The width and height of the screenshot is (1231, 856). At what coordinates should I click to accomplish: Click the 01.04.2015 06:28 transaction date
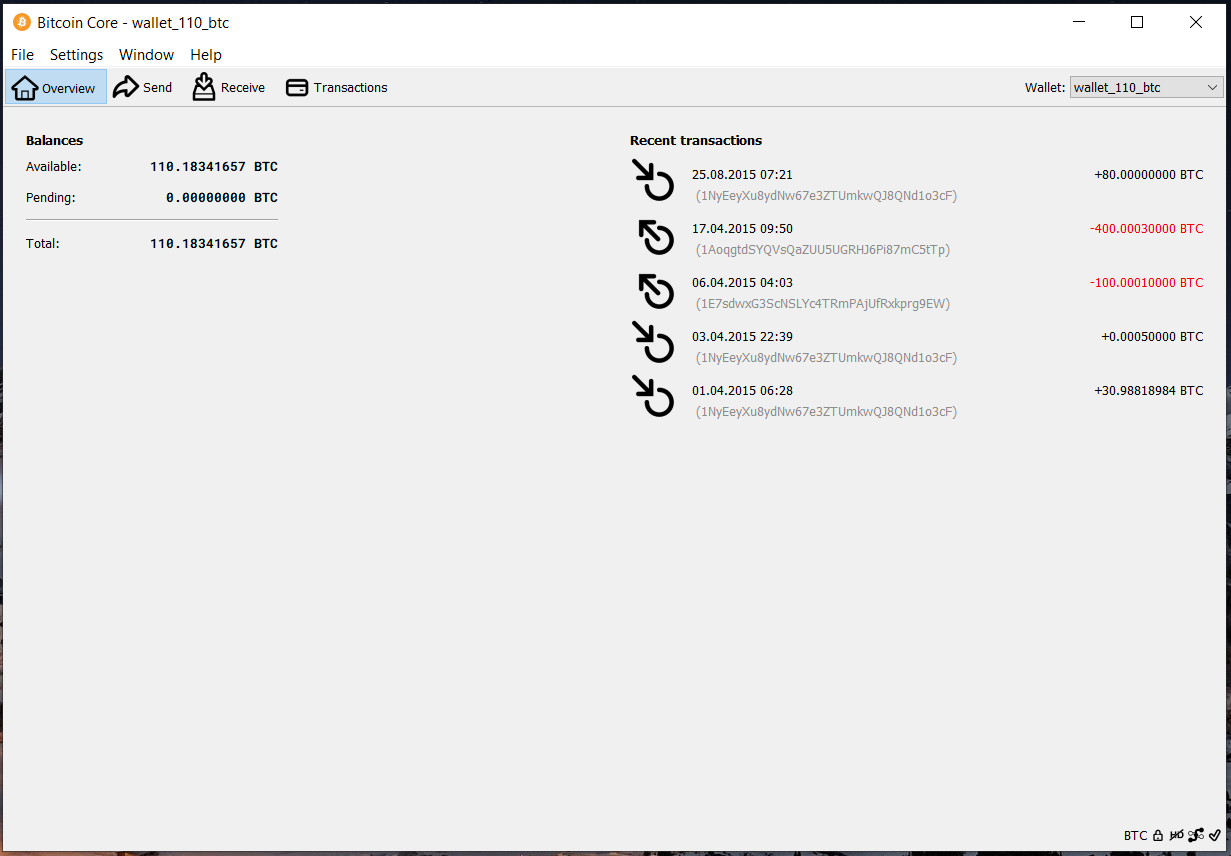(742, 391)
